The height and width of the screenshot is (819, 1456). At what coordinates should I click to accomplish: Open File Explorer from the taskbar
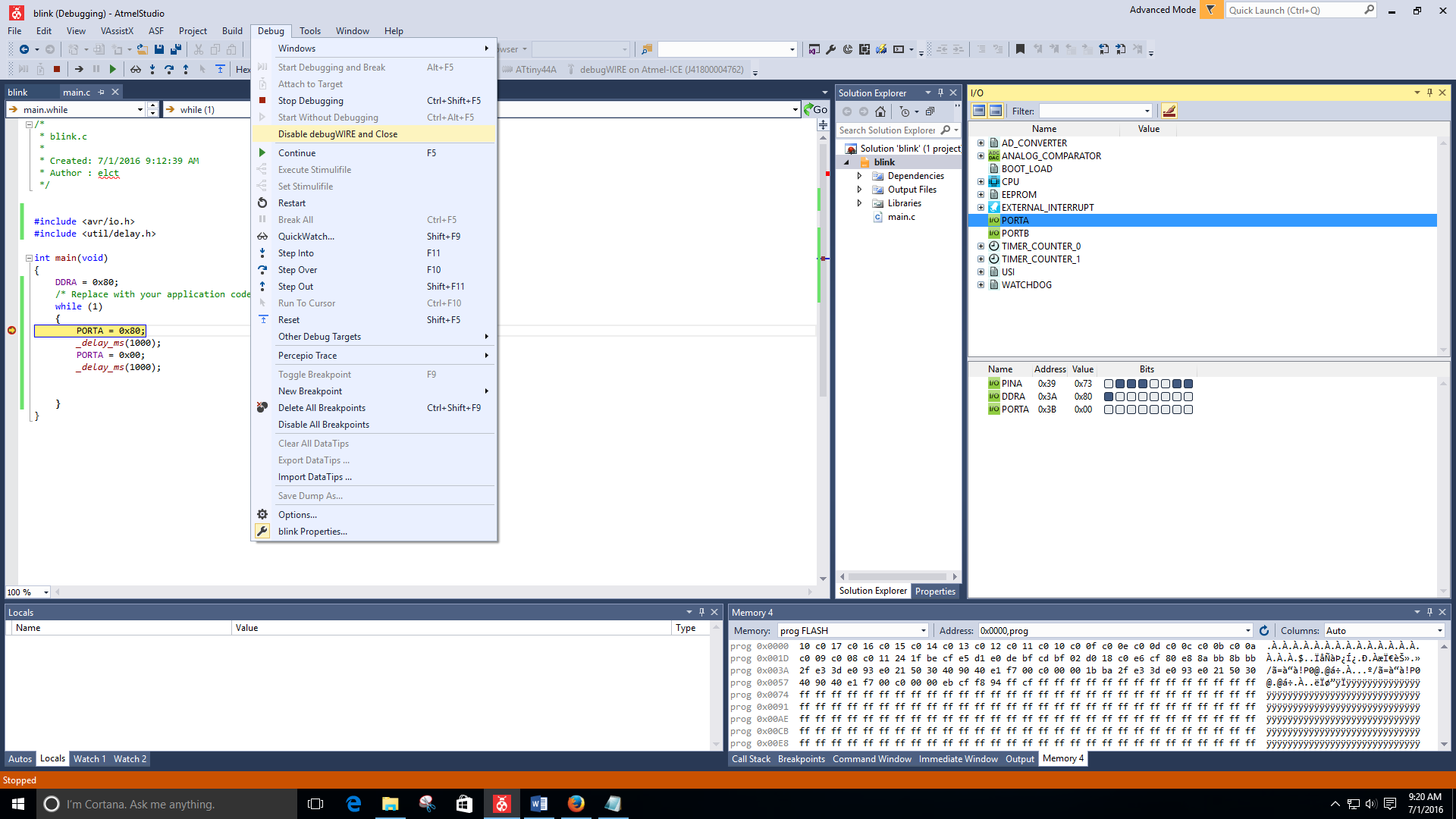click(x=391, y=804)
